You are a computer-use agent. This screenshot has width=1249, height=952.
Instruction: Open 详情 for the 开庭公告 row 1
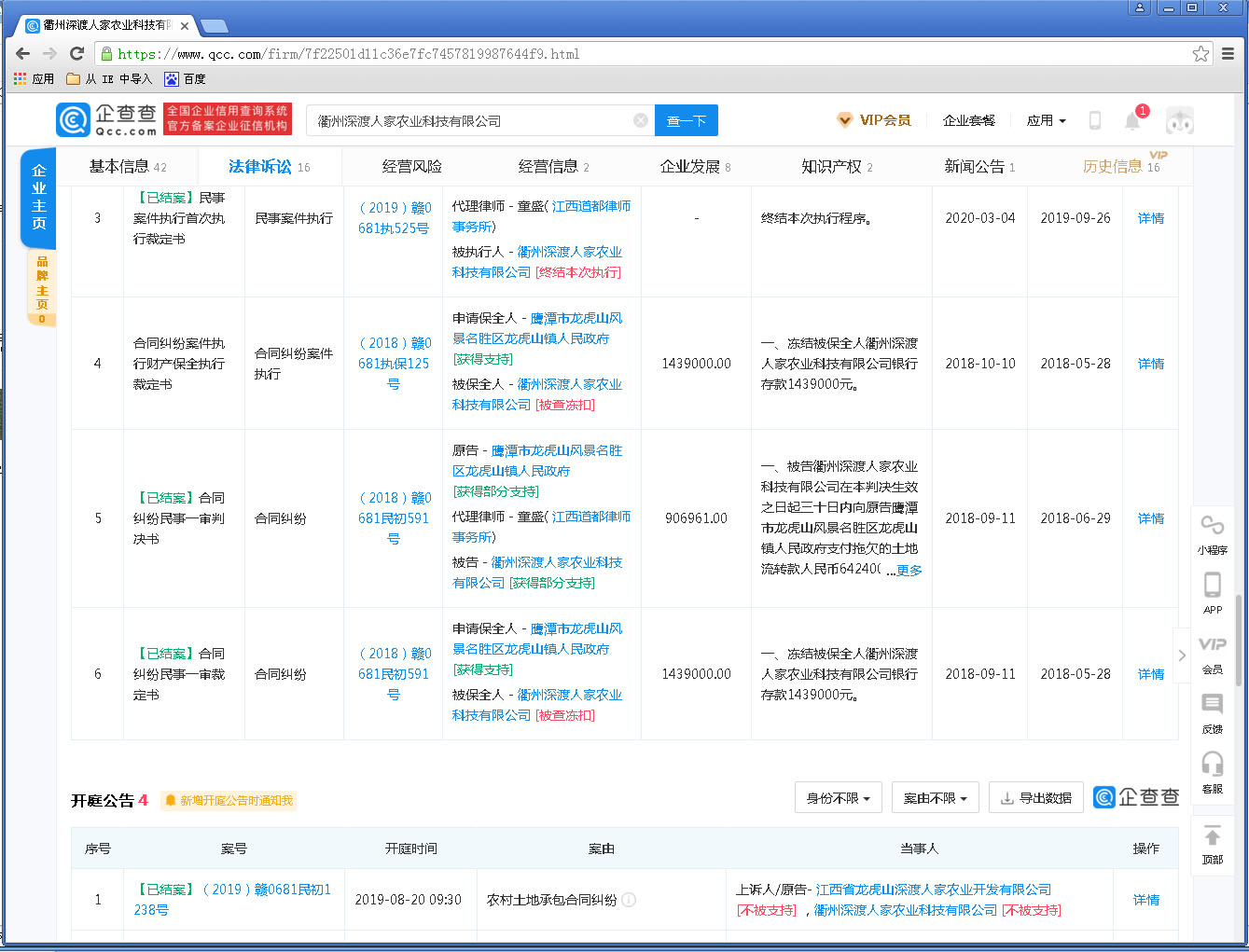click(1145, 900)
